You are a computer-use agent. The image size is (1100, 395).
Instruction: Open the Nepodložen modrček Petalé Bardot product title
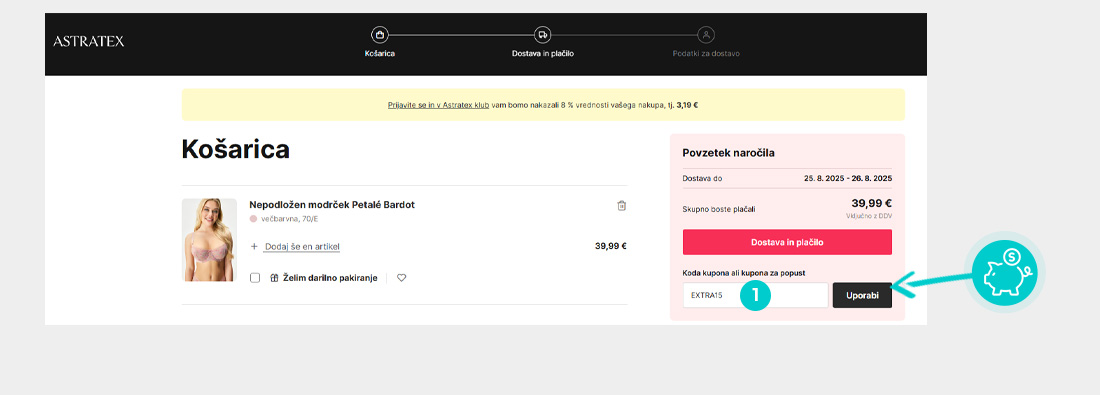pyautogui.click(x=332, y=205)
